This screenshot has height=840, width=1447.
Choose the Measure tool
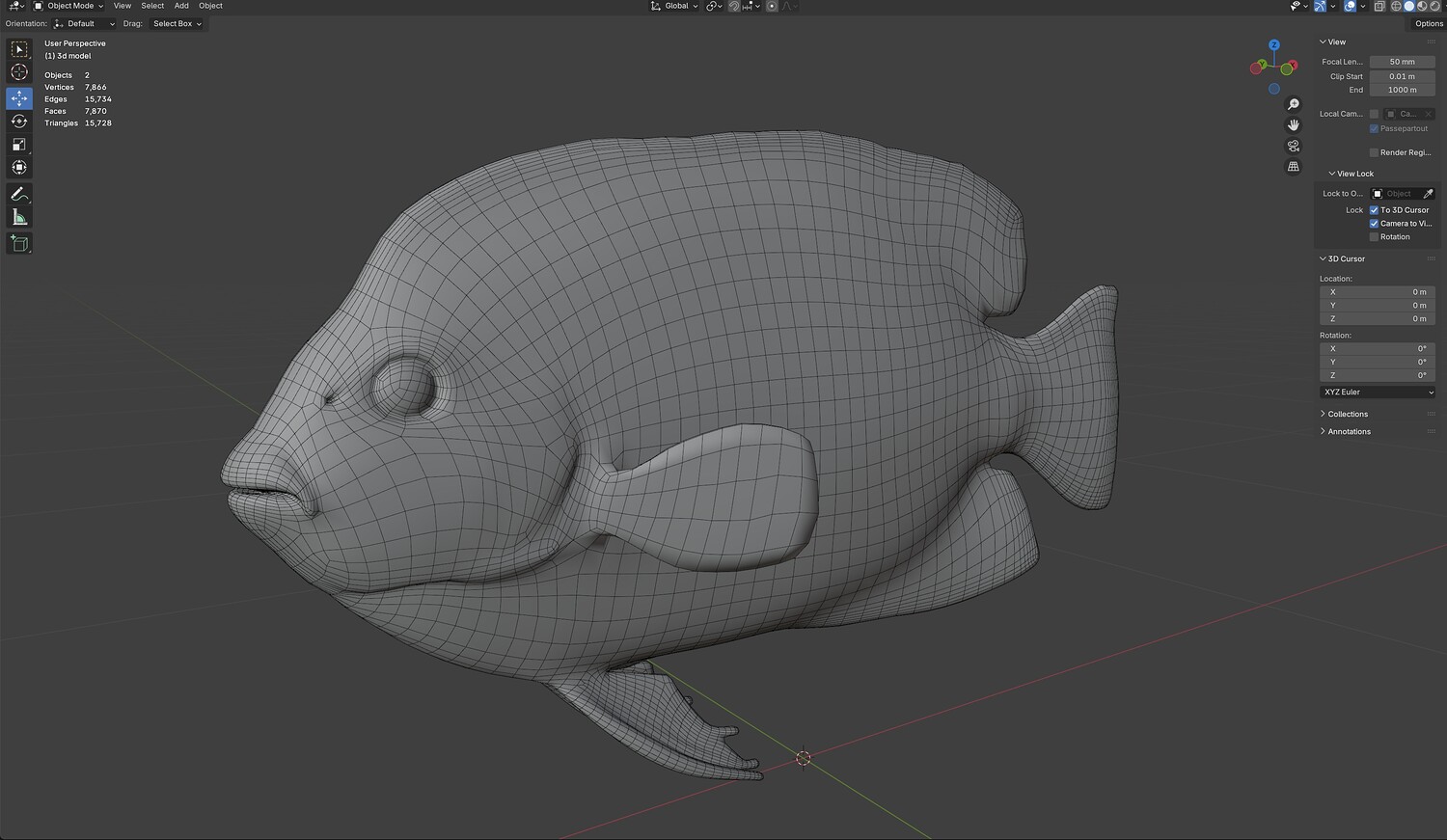click(x=19, y=217)
